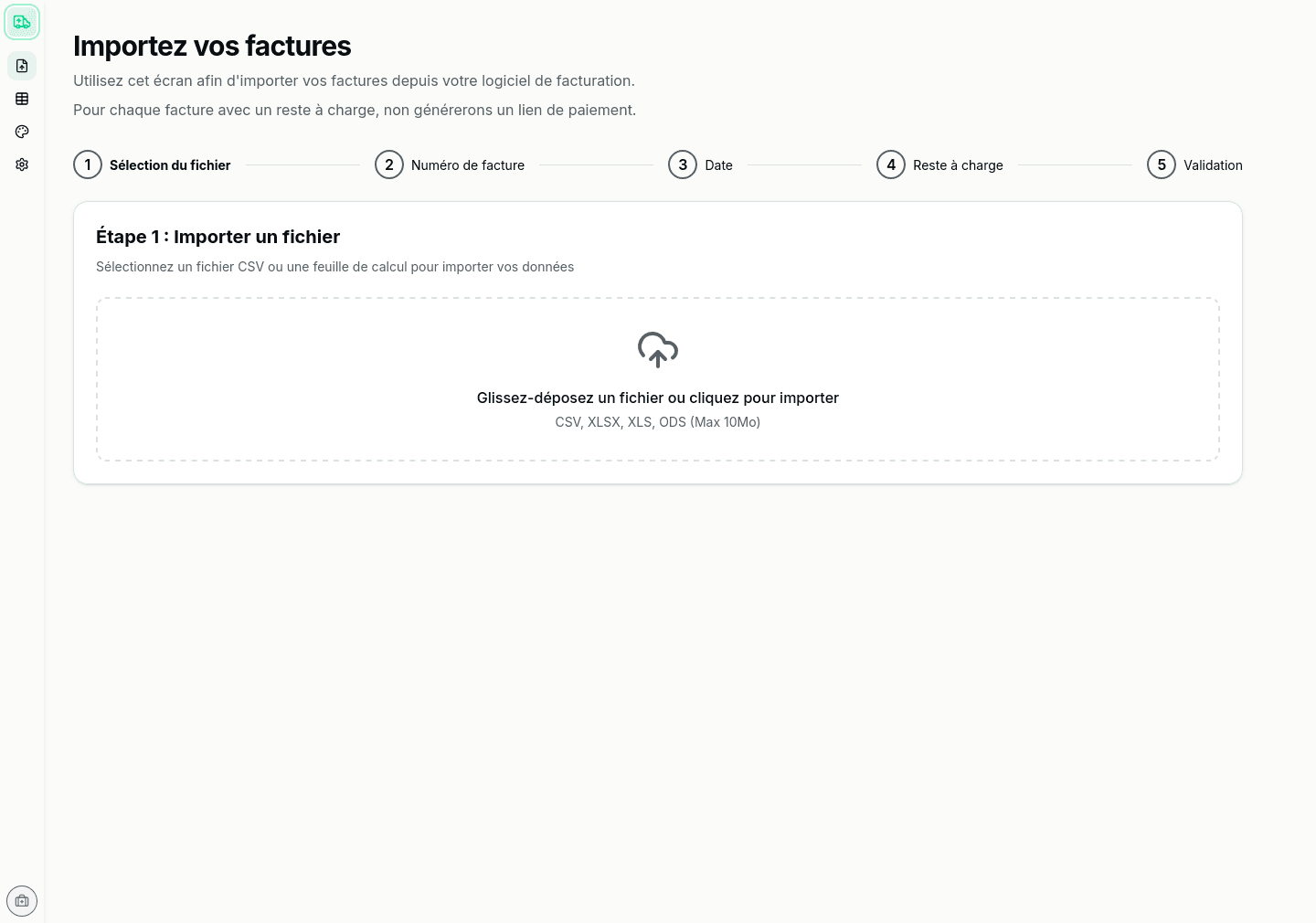Click the "CSV, XLSX, XLS, ODS" formats hint
This screenshot has height=923, width=1316.
click(x=658, y=422)
